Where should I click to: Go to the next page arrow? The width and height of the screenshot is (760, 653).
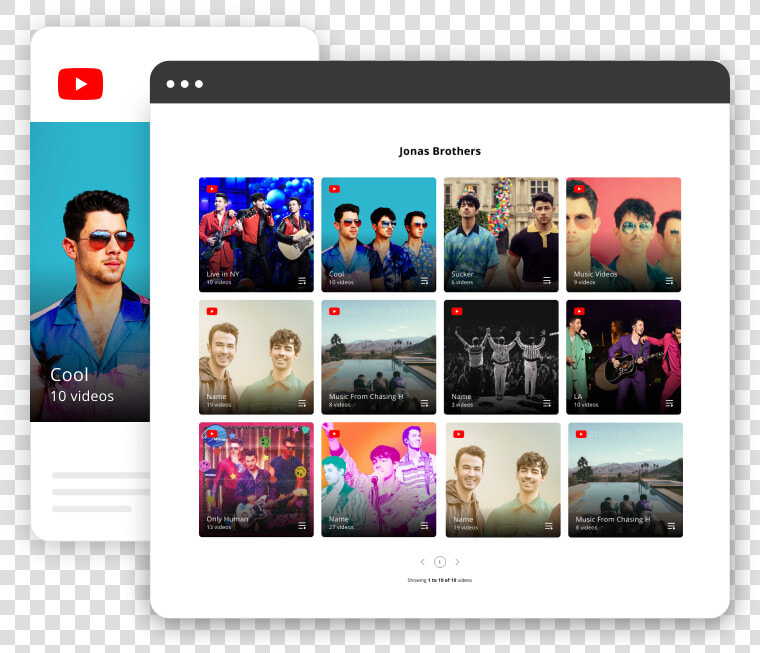[x=457, y=562]
